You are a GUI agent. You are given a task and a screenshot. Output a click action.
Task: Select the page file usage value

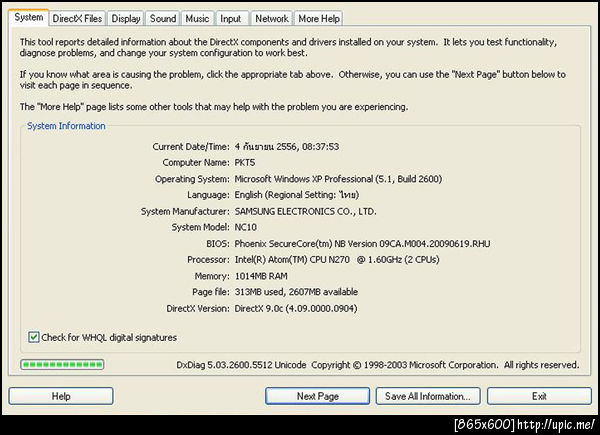pos(296,292)
